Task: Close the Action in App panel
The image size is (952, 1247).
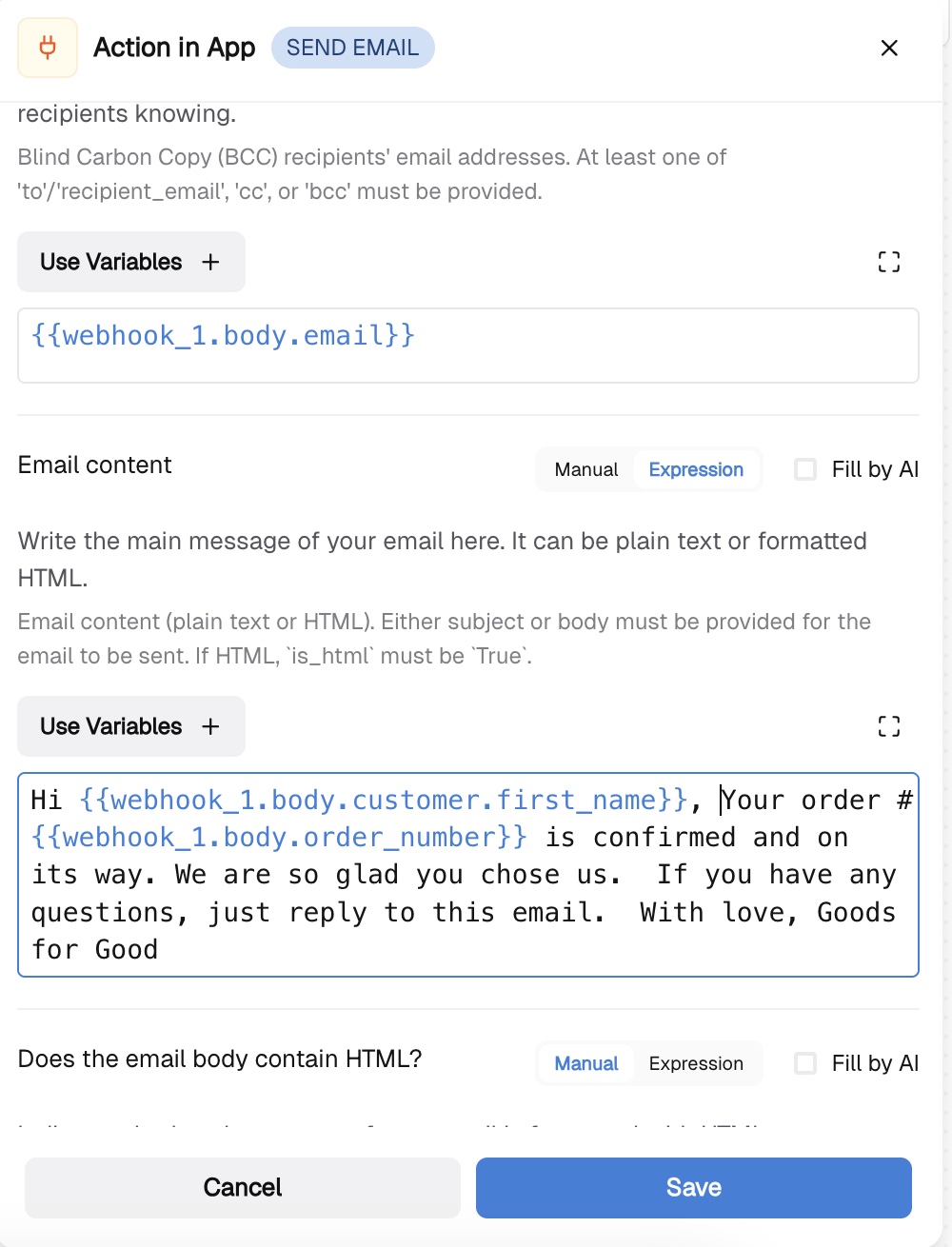Action: pyautogui.click(x=889, y=48)
